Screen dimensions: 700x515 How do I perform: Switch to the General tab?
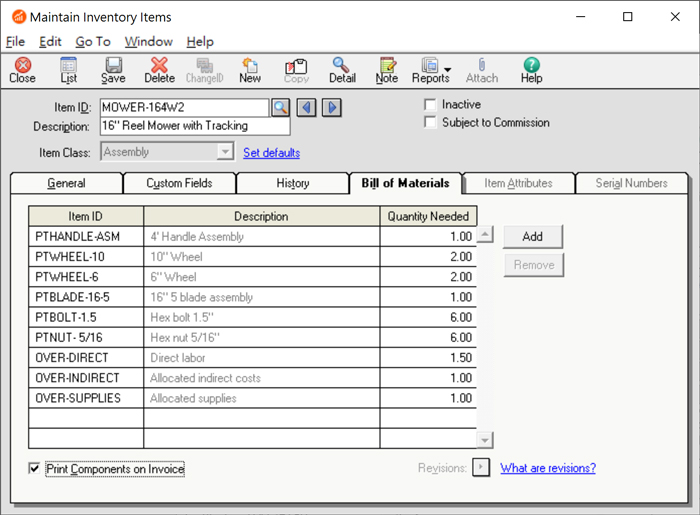[67, 183]
